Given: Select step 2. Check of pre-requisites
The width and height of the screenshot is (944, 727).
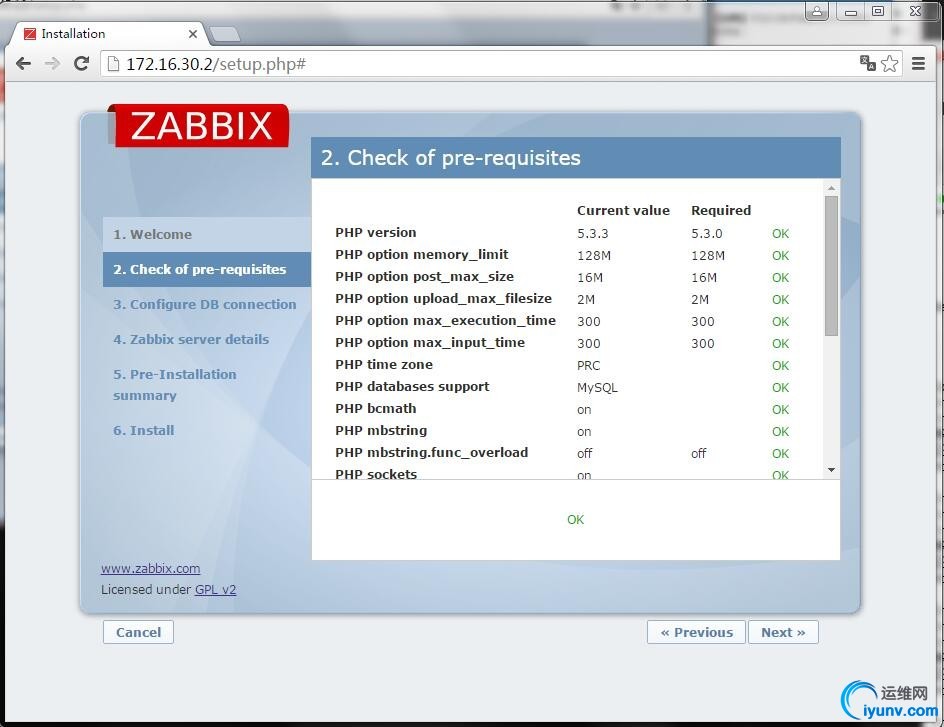Looking at the screenshot, I should [207, 270].
